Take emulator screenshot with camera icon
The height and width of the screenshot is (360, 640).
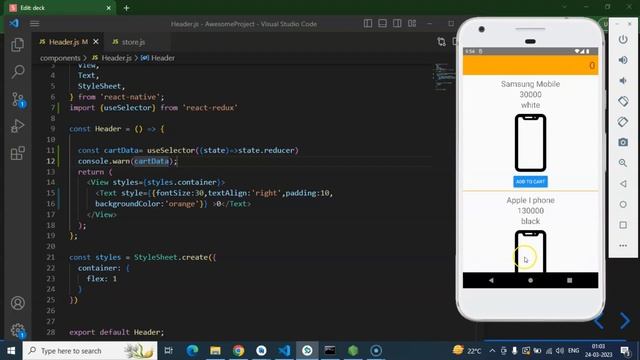[x=623, y=142]
